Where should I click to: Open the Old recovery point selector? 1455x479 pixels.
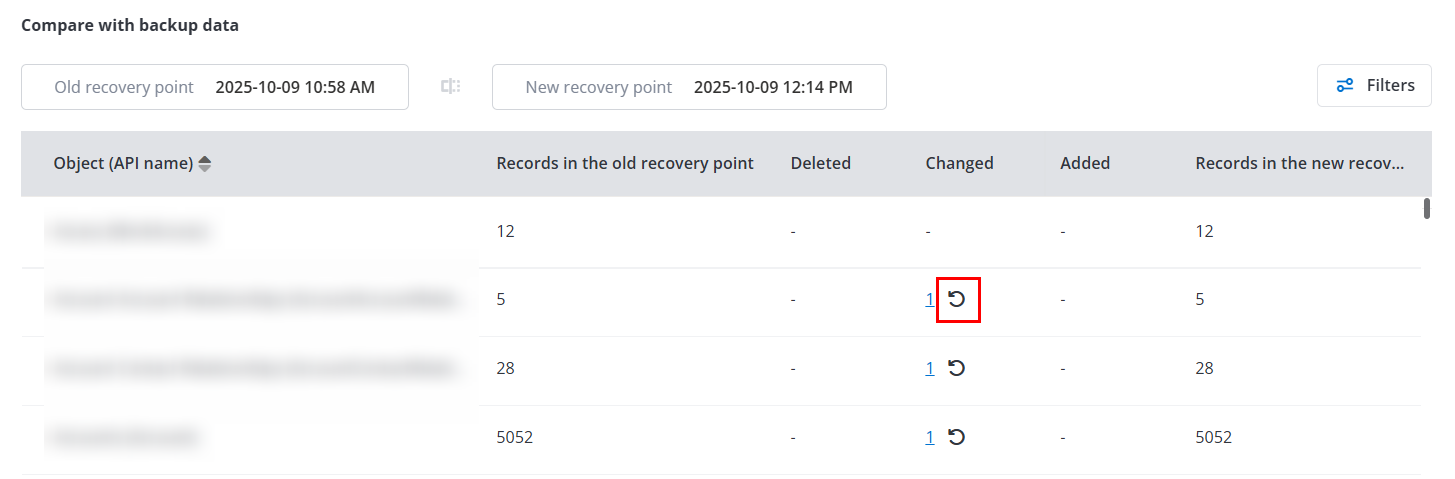[215, 87]
